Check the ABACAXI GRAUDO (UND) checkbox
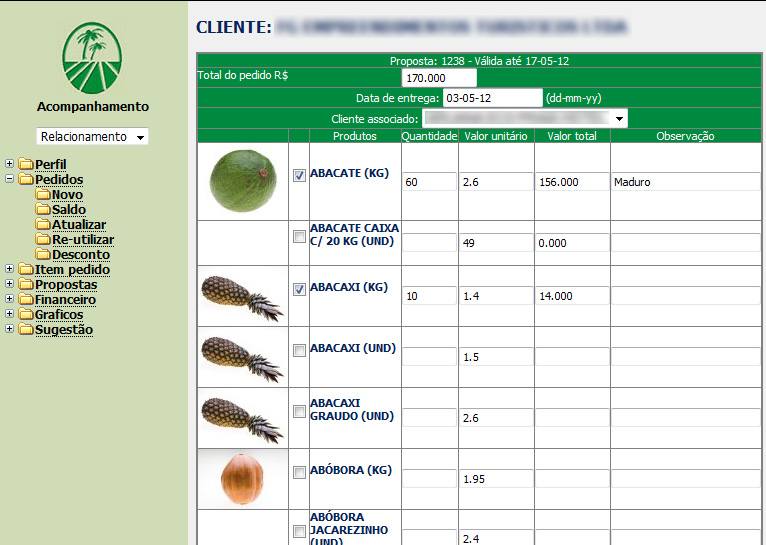 299,411
